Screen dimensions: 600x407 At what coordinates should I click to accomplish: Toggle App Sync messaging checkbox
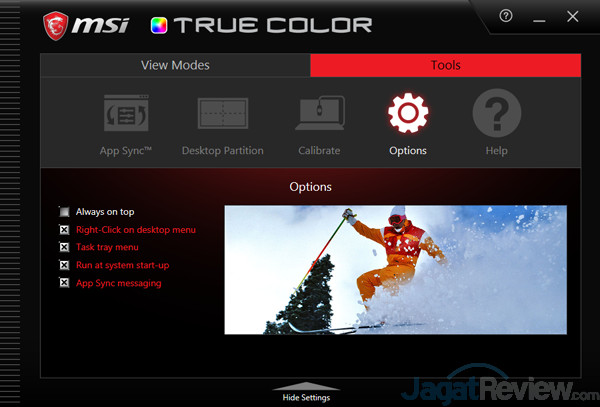[x=64, y=283]
